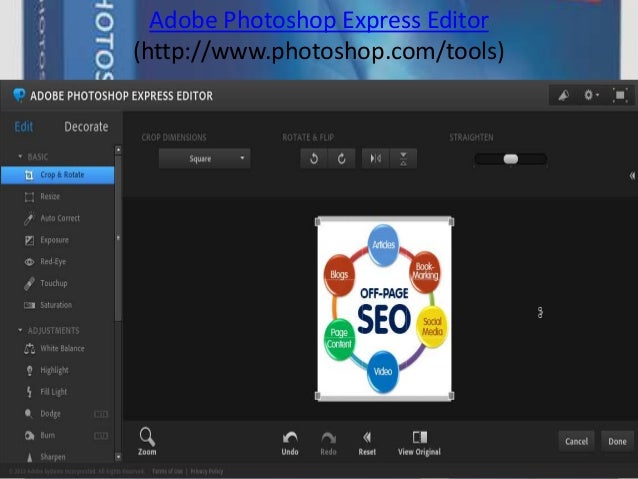
Task: Flip image vertically
Action: click(403, 158)
